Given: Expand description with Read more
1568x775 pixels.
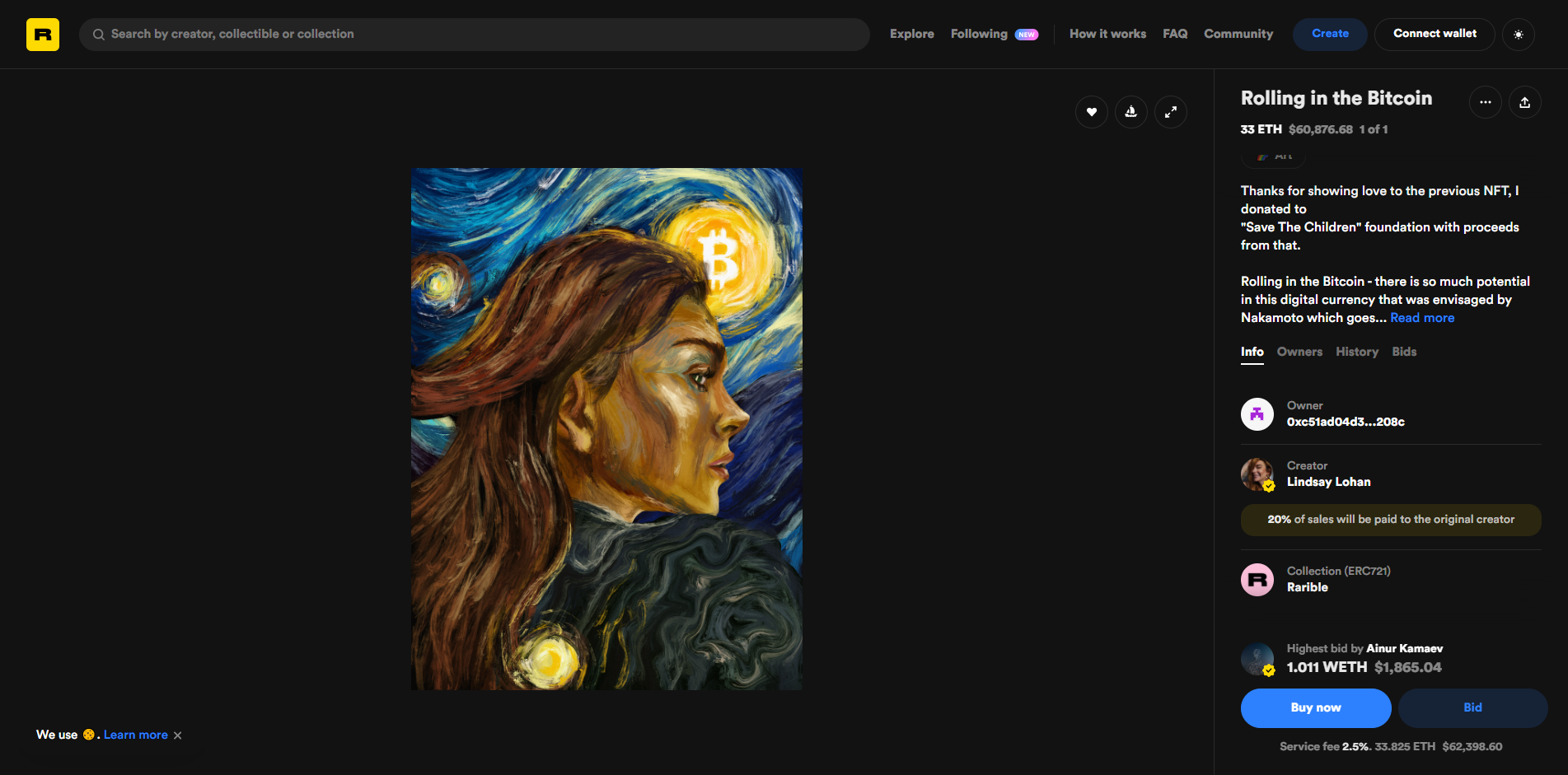Looking at the screenshot, I should (x=1422, y=318).
